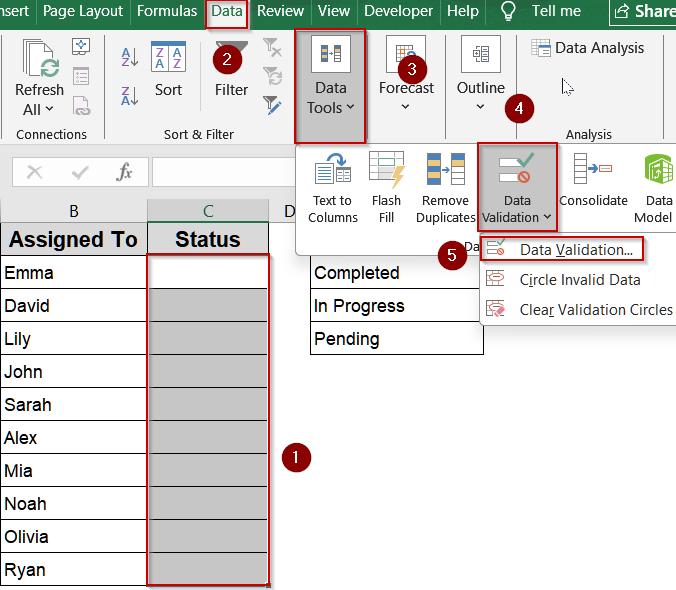The image size is (676, 590).
Task: Open the Formulas tab
Action: pos(167,11)
